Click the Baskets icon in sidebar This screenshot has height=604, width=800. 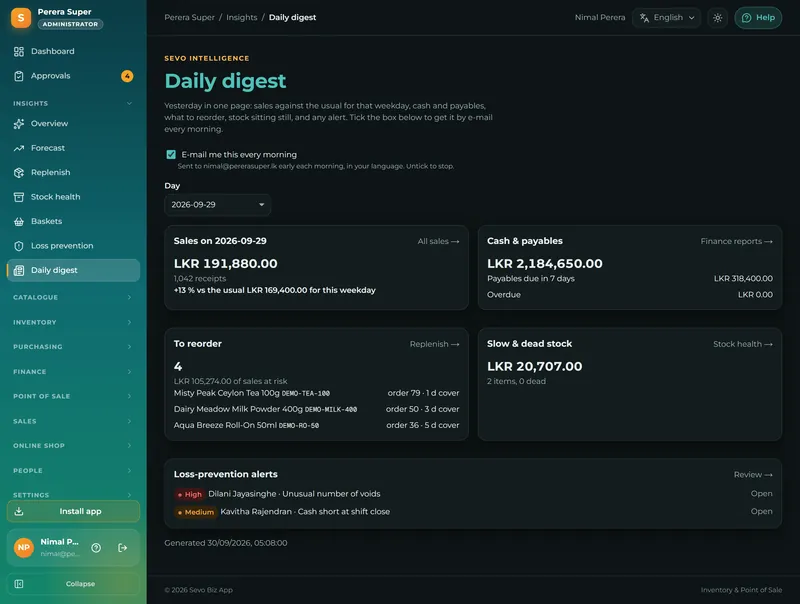(19, 221)
